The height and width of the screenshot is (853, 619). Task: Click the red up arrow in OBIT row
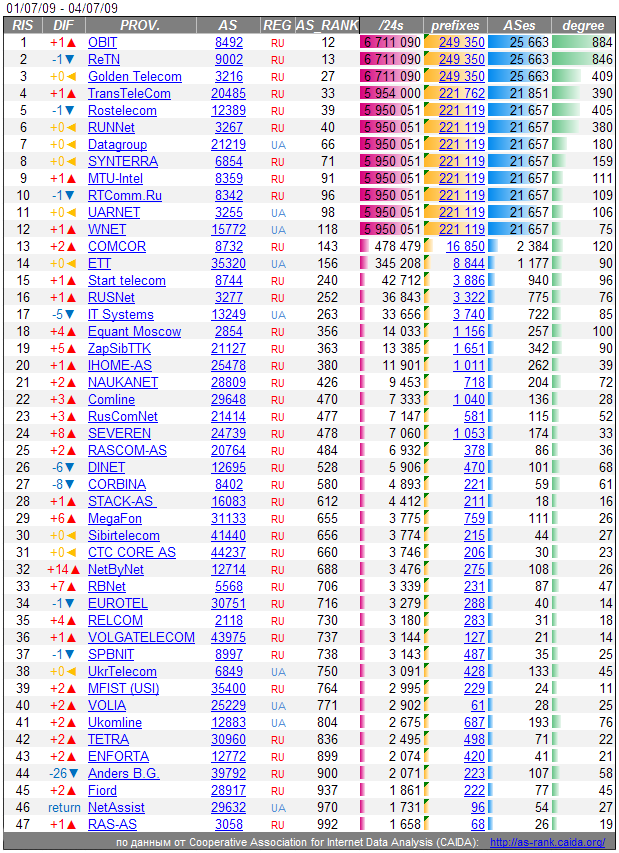pyautogui.click(x=71, y=43)
